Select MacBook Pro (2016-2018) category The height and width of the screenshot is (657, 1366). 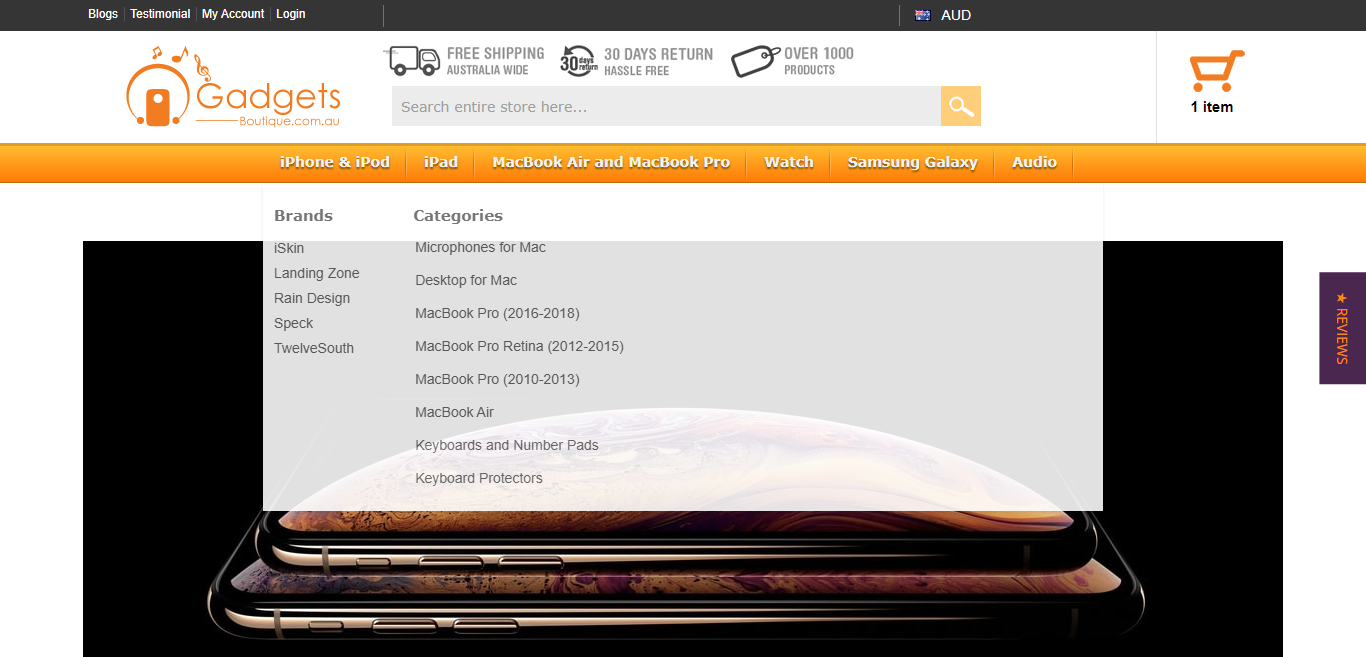(x=497, y=313)
